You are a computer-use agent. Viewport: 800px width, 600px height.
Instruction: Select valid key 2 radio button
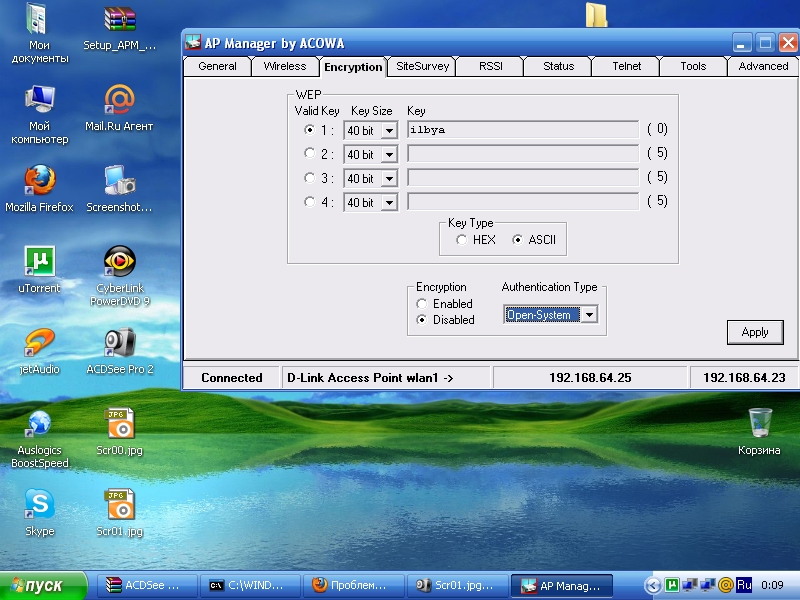point(309,154)
